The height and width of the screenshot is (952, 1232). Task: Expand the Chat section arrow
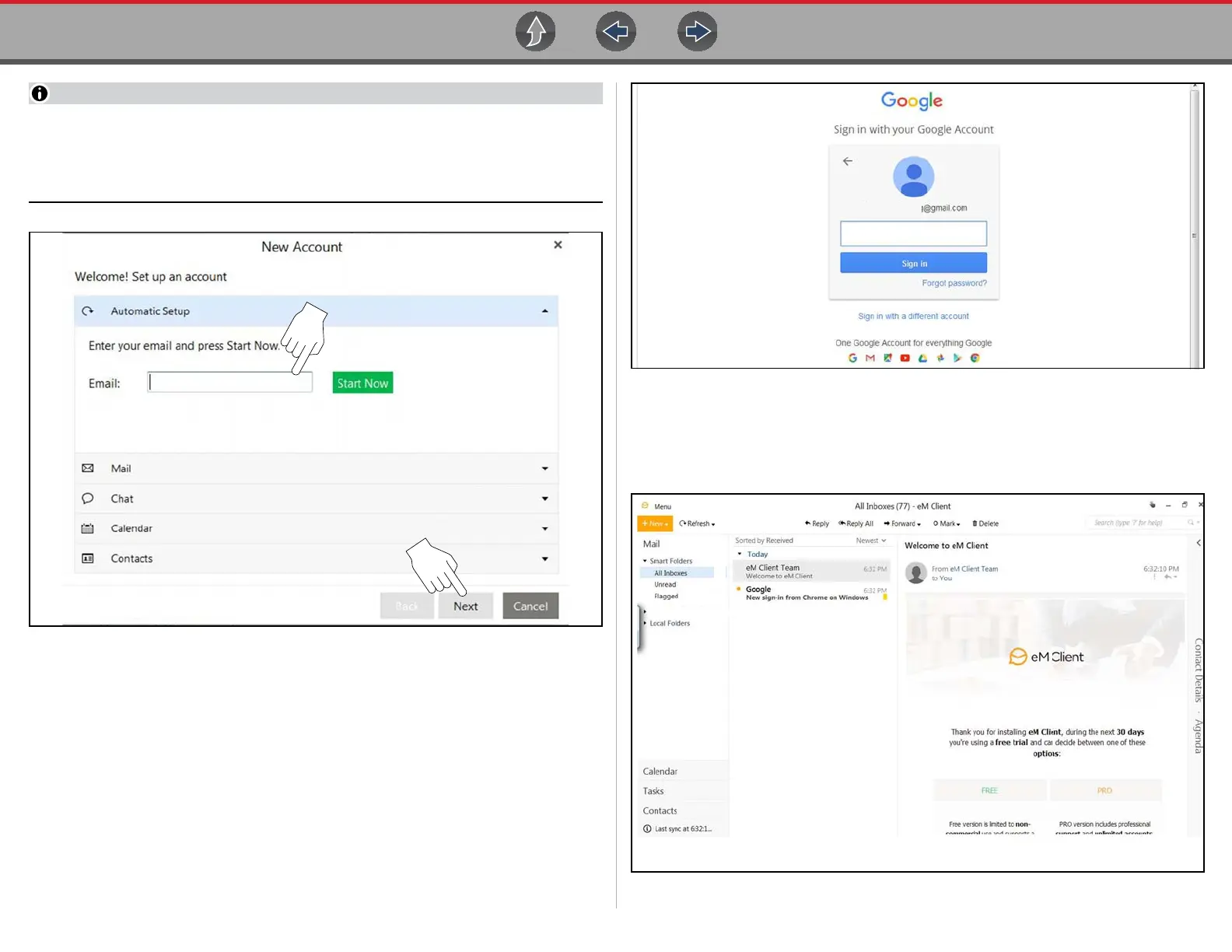pyautogui.click(x=544, y=499)
